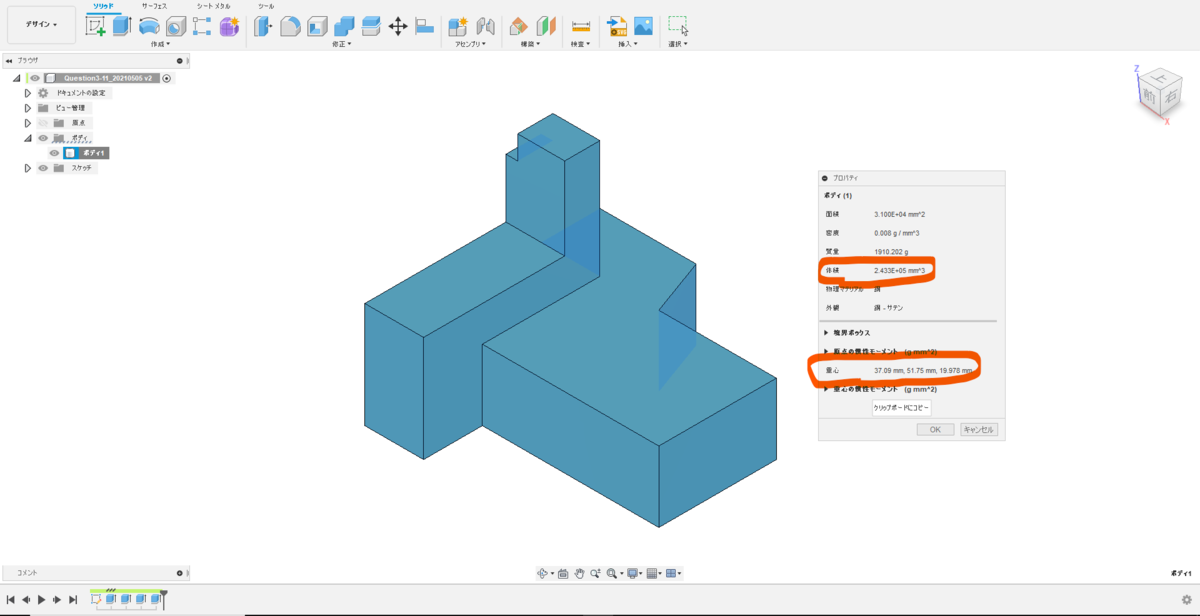The image size is (1200, 616).
Task: Click the Select tool icon
Action: tap(678, 27)
